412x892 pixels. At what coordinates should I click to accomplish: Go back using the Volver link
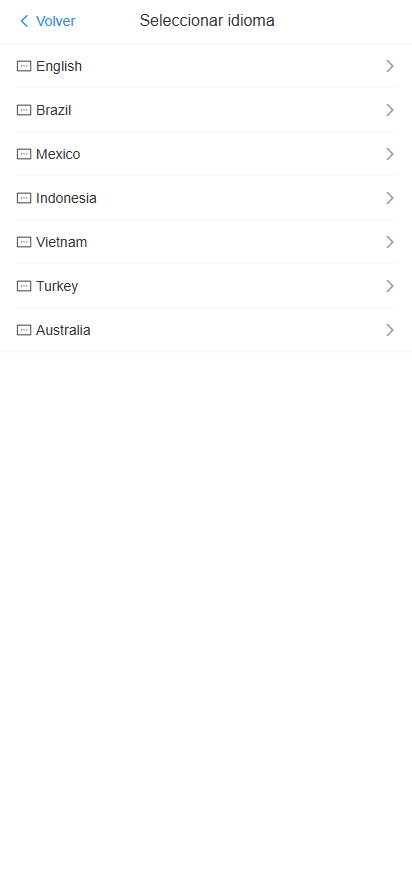coord(55,22)
